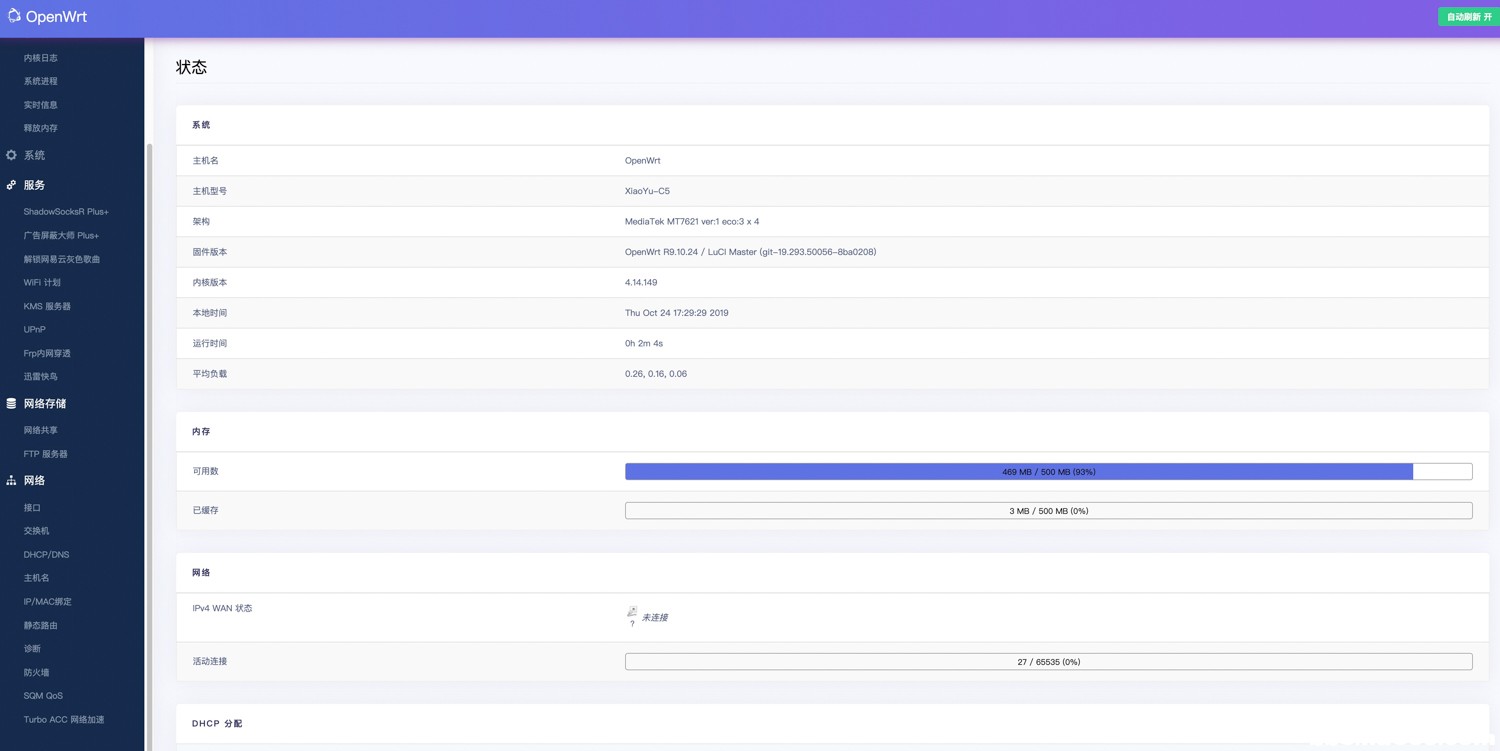Open the Turbo ACC 网络加速 page
This screenshot has width=1500, height=751.
tap(64, 719)
